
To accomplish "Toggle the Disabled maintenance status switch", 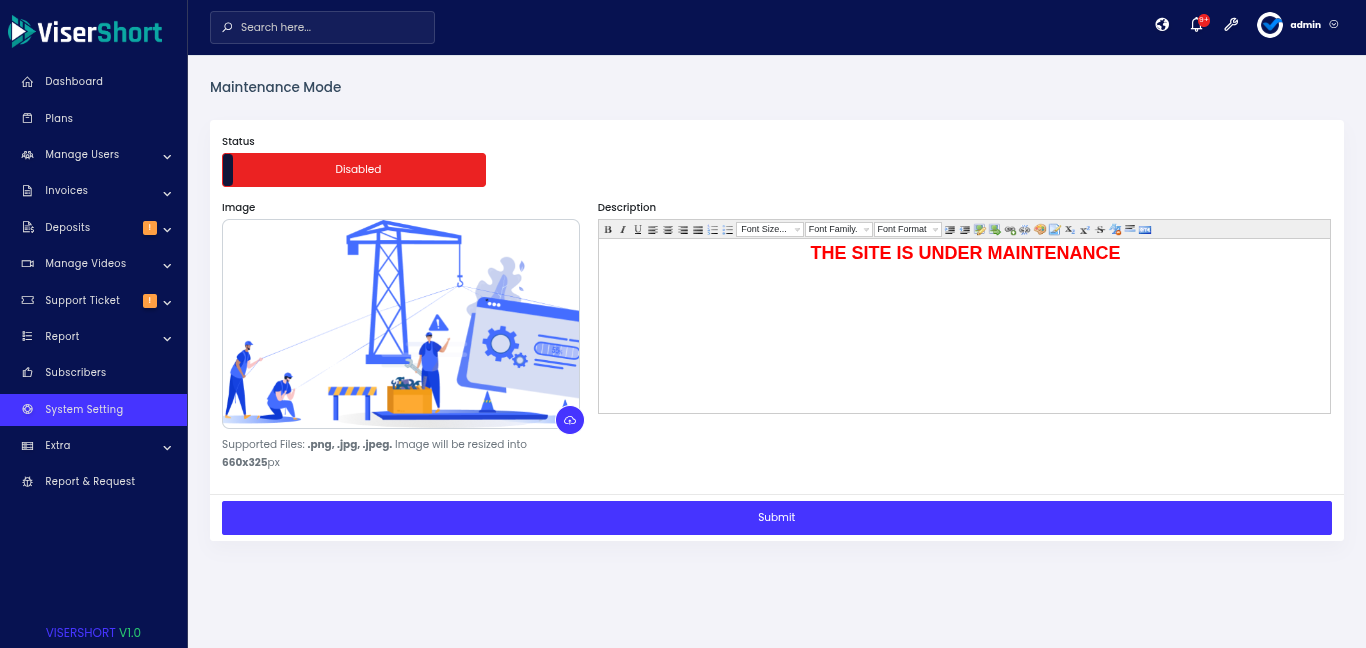I will 354,170.
